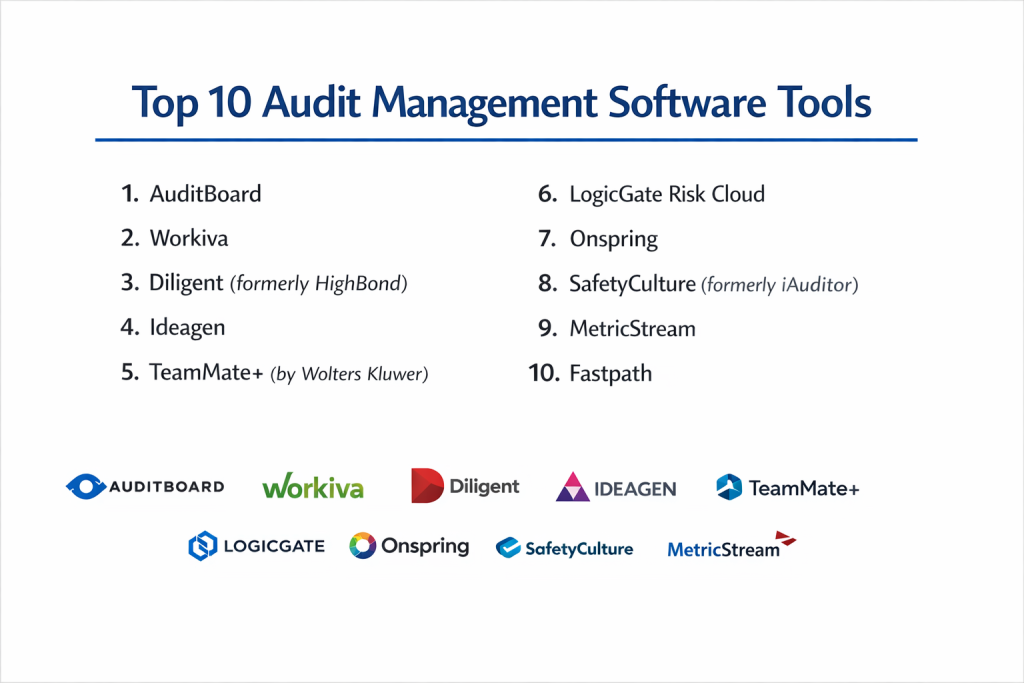Select the LogicGate hexagon logo icon

coord(203,546)
